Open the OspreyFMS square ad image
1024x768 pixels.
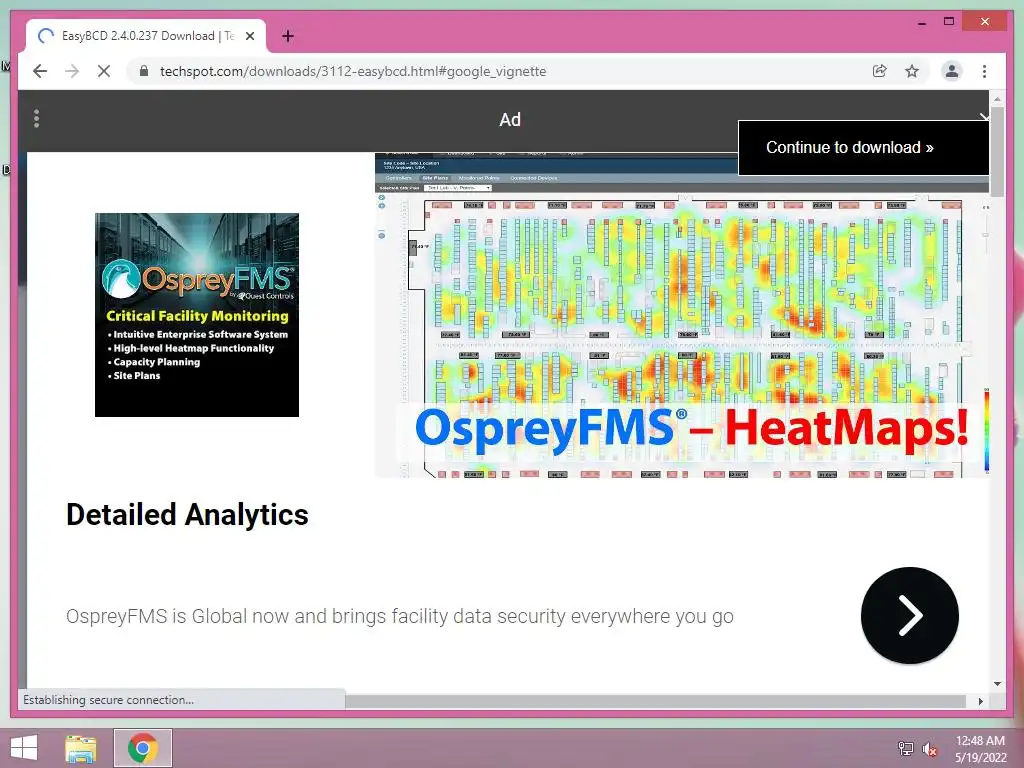point(197,315)
